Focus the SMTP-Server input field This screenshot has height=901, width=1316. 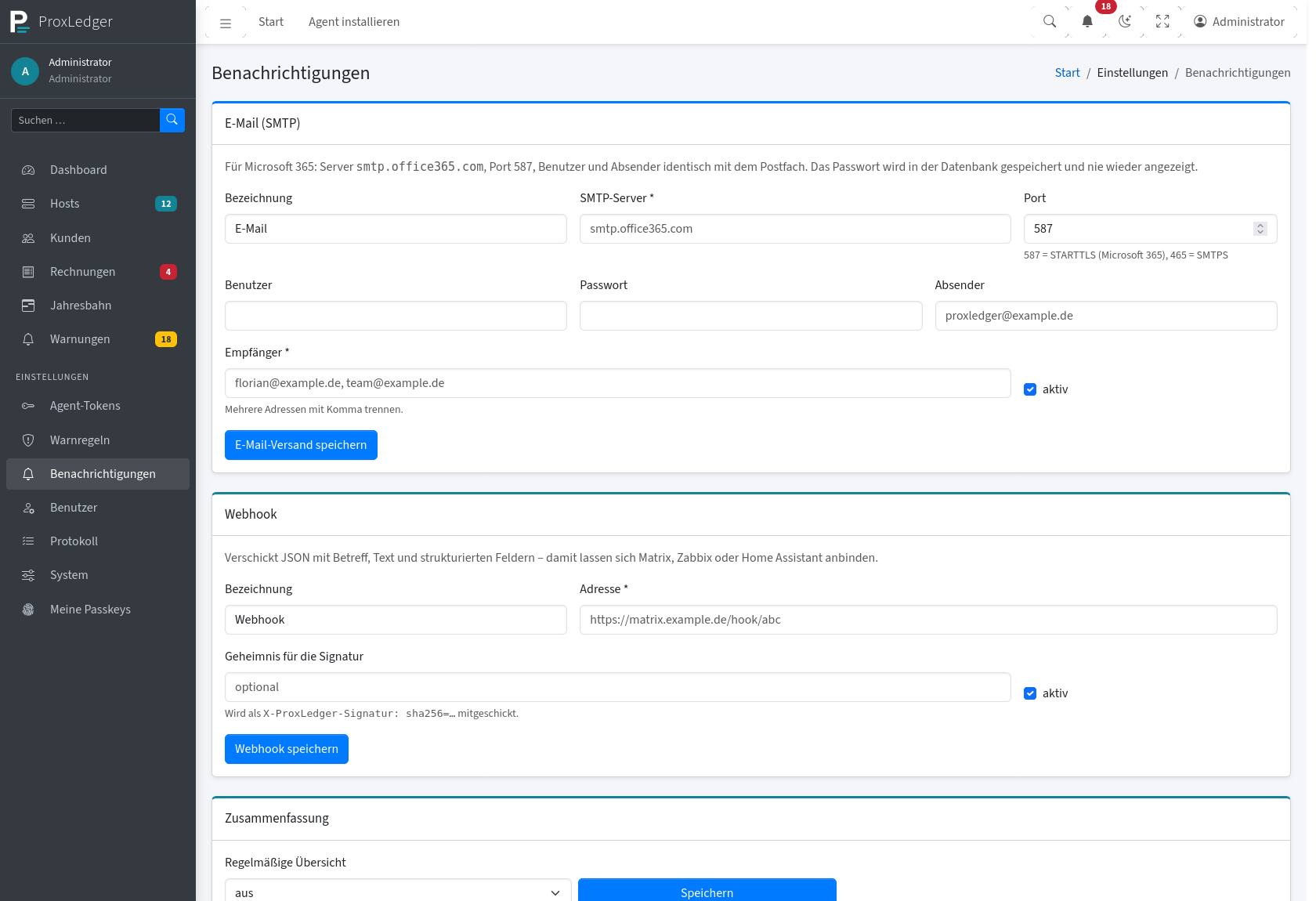tap(795, 229)
